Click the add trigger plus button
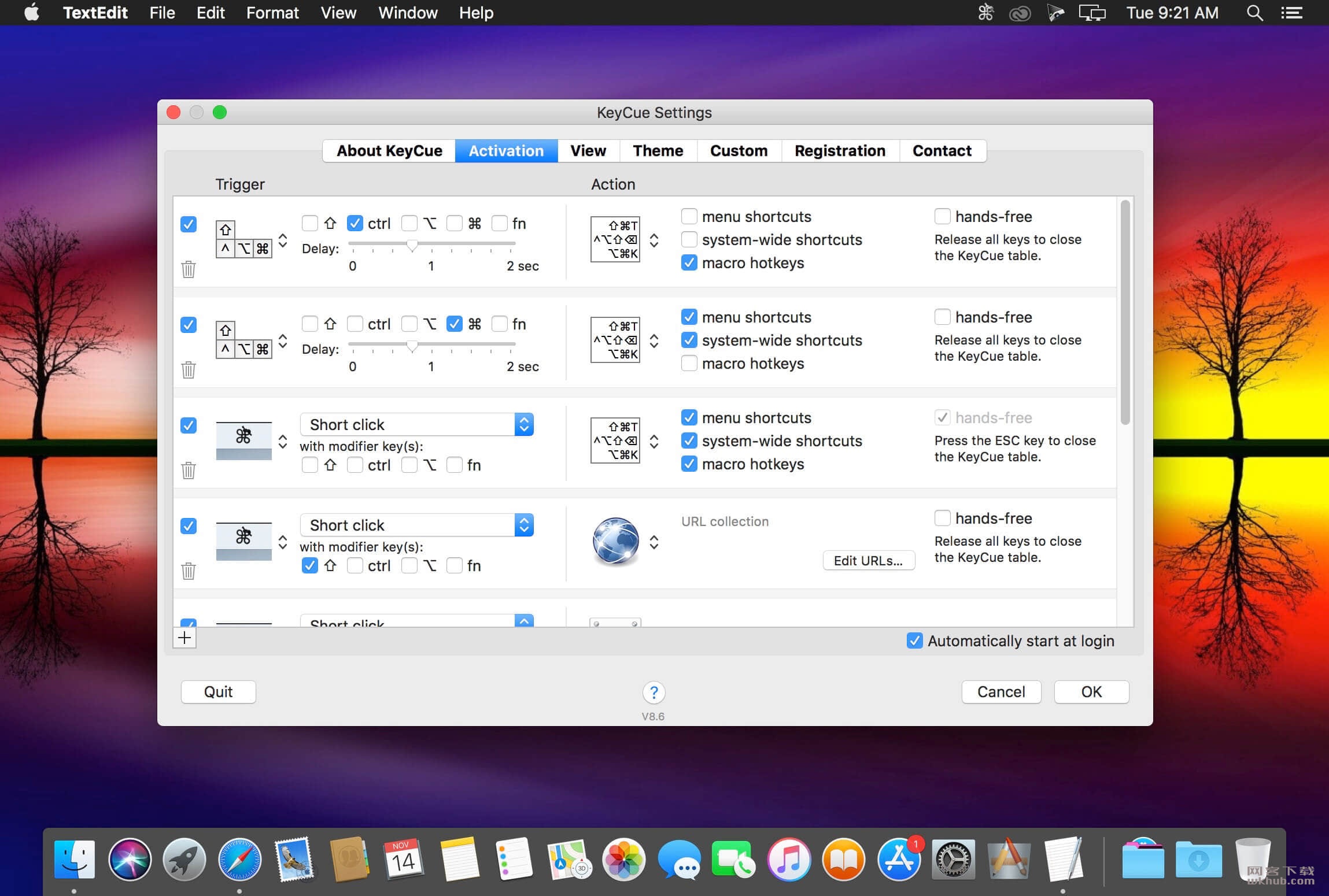The width and height of the screenshot is (1329, 896). click(184, 638)
